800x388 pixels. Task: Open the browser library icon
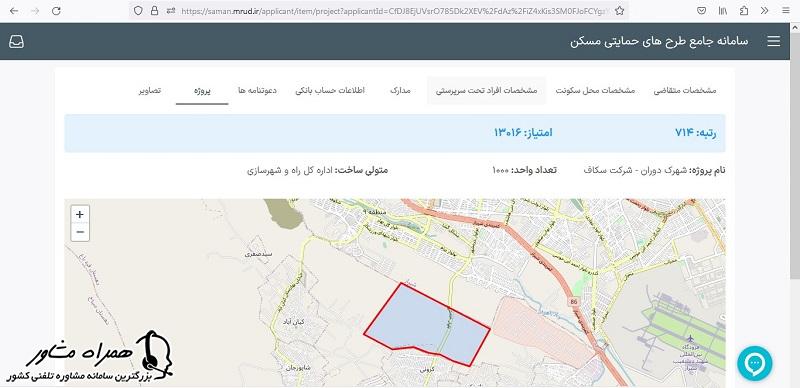coord(723,11)
